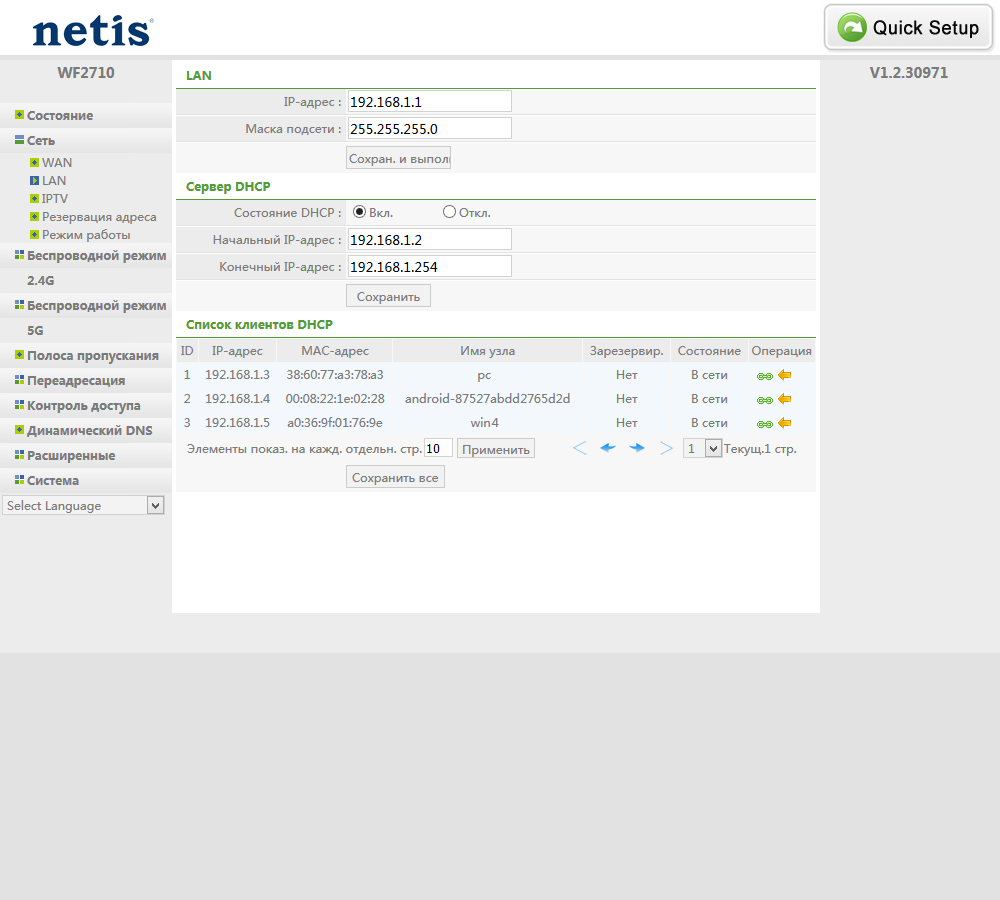
Task: Go to last page with thin right chevron
Action: tap(666, 448)
